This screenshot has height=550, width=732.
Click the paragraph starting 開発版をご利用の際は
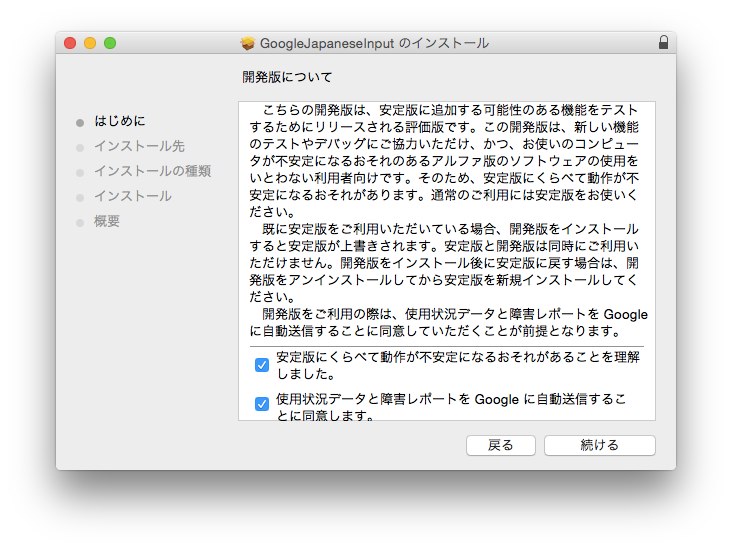click(x=448, y=322)
